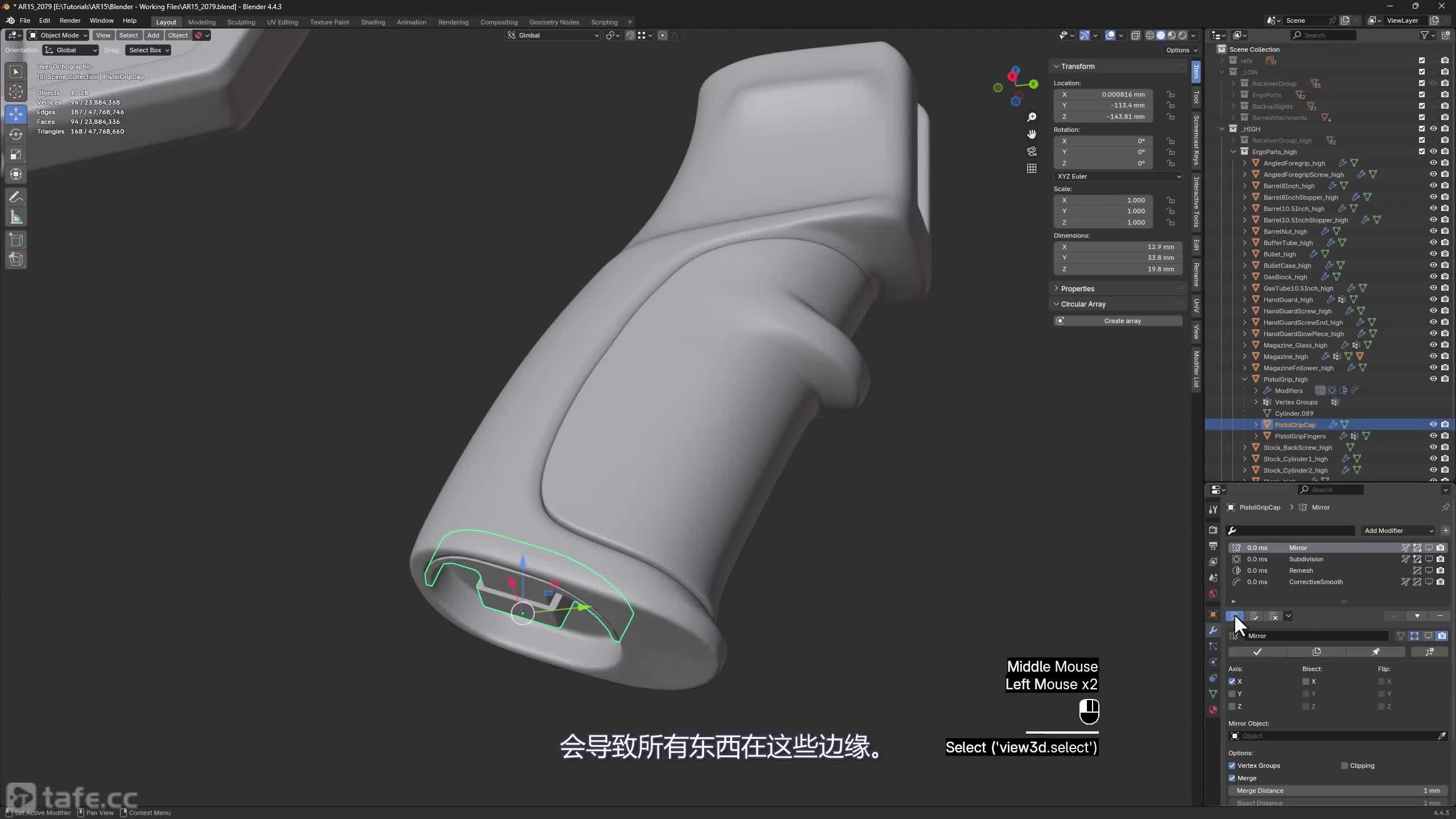Open the Tool sidebar tab

tap(1197, 98)
